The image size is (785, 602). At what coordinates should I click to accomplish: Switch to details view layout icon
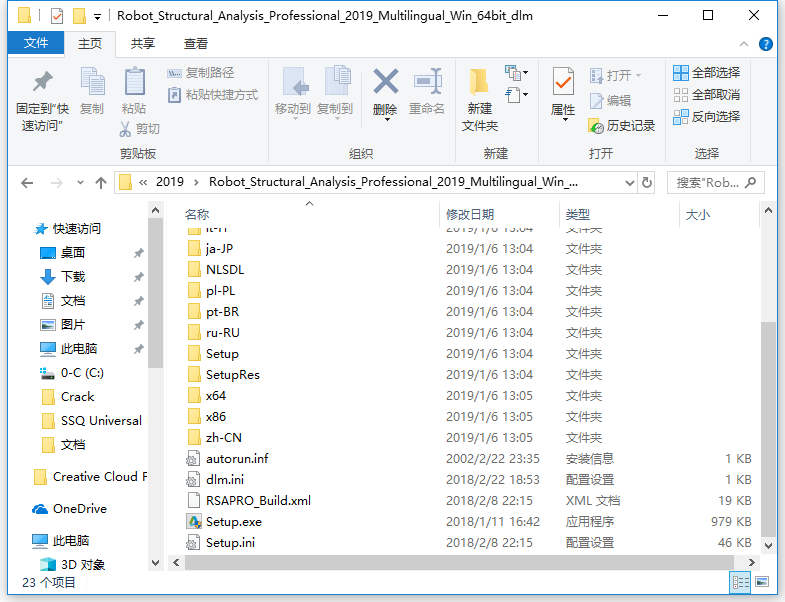[x=741, y=582]
